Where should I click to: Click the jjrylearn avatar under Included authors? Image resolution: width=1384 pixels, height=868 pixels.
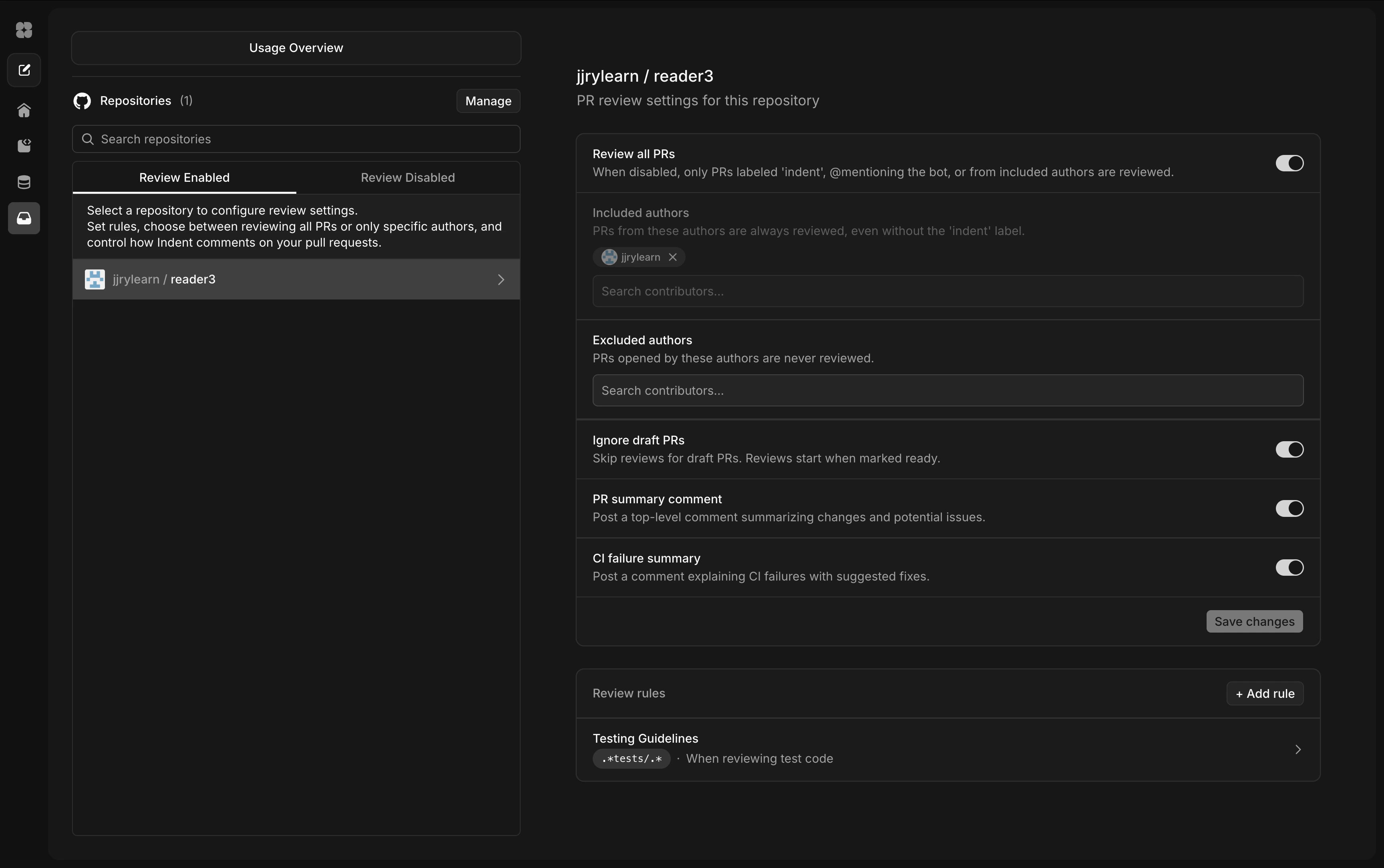click(608, 257)
